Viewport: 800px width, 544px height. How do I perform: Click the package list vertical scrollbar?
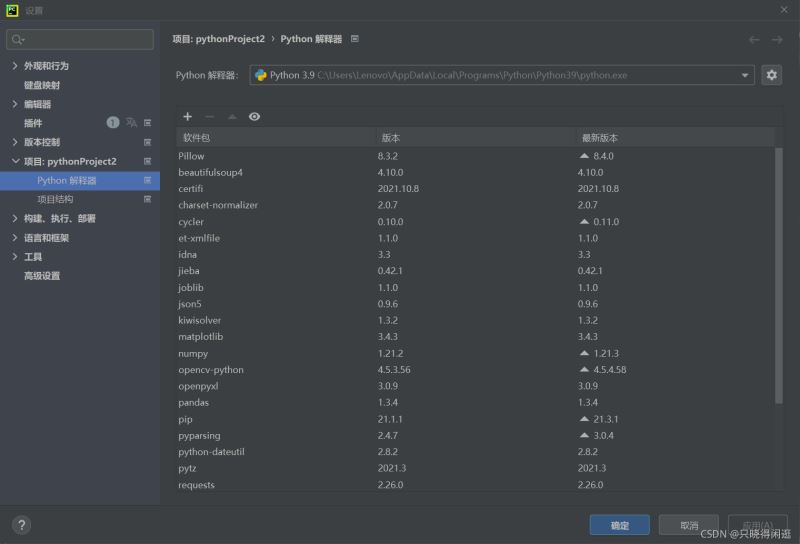(x=779, y=276)
